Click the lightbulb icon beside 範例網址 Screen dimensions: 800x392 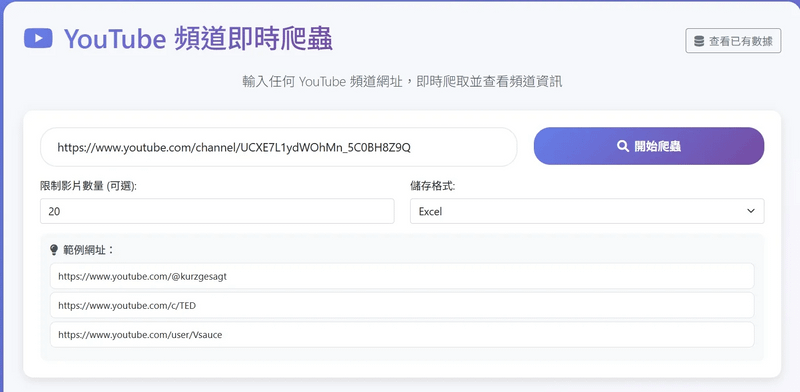[54, 250]
